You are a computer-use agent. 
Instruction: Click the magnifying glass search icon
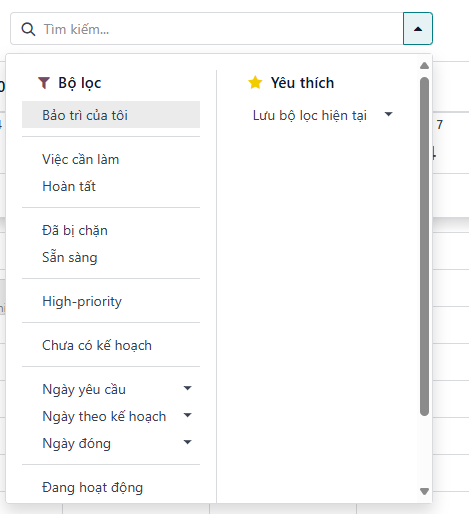(x=28, y=29)
